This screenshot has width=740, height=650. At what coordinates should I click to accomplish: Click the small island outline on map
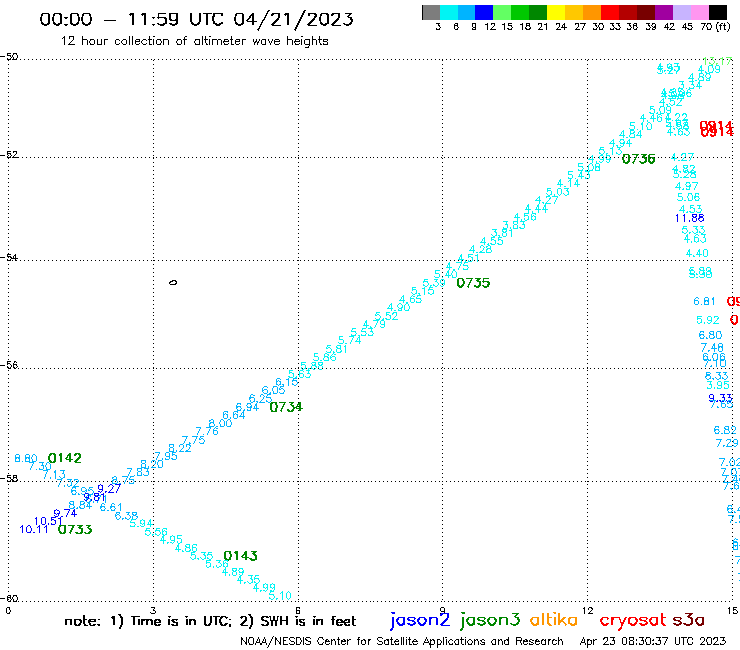click(x=173, y=283)
